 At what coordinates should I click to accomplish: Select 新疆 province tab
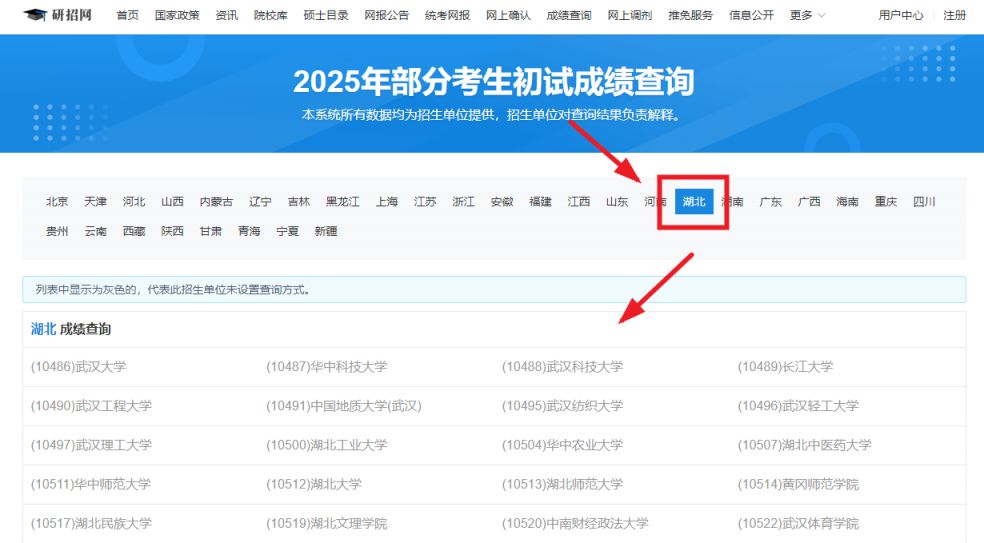[326, 231]
